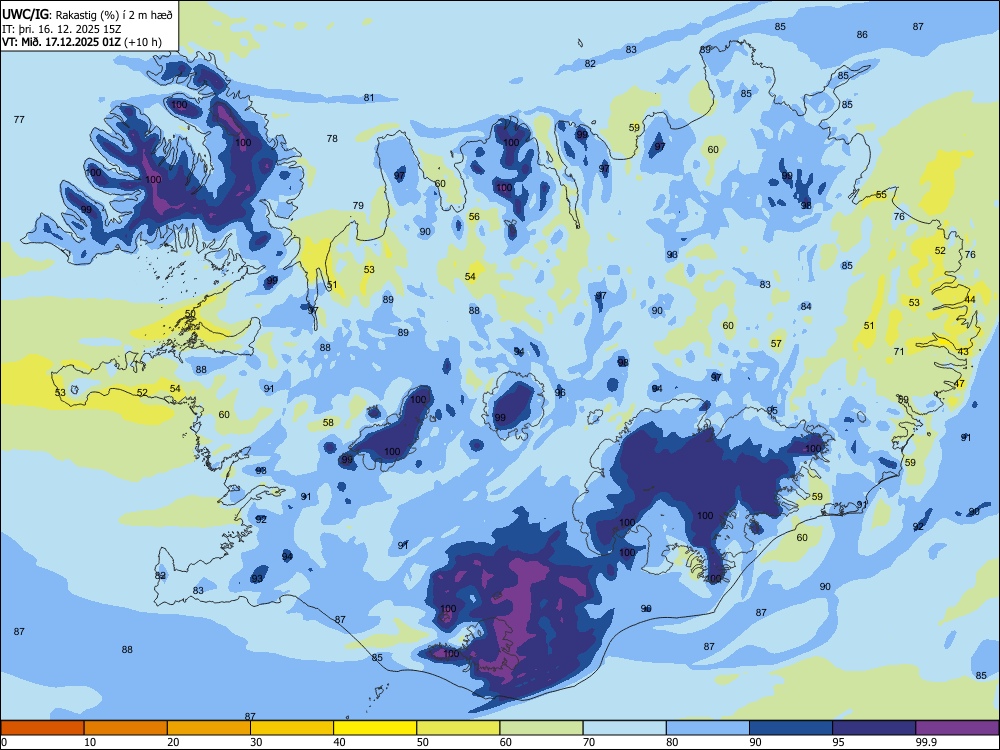
Task: Click the 'IT: þri. 16. 12. 2025 15Z' line
Action: (64, 29)
